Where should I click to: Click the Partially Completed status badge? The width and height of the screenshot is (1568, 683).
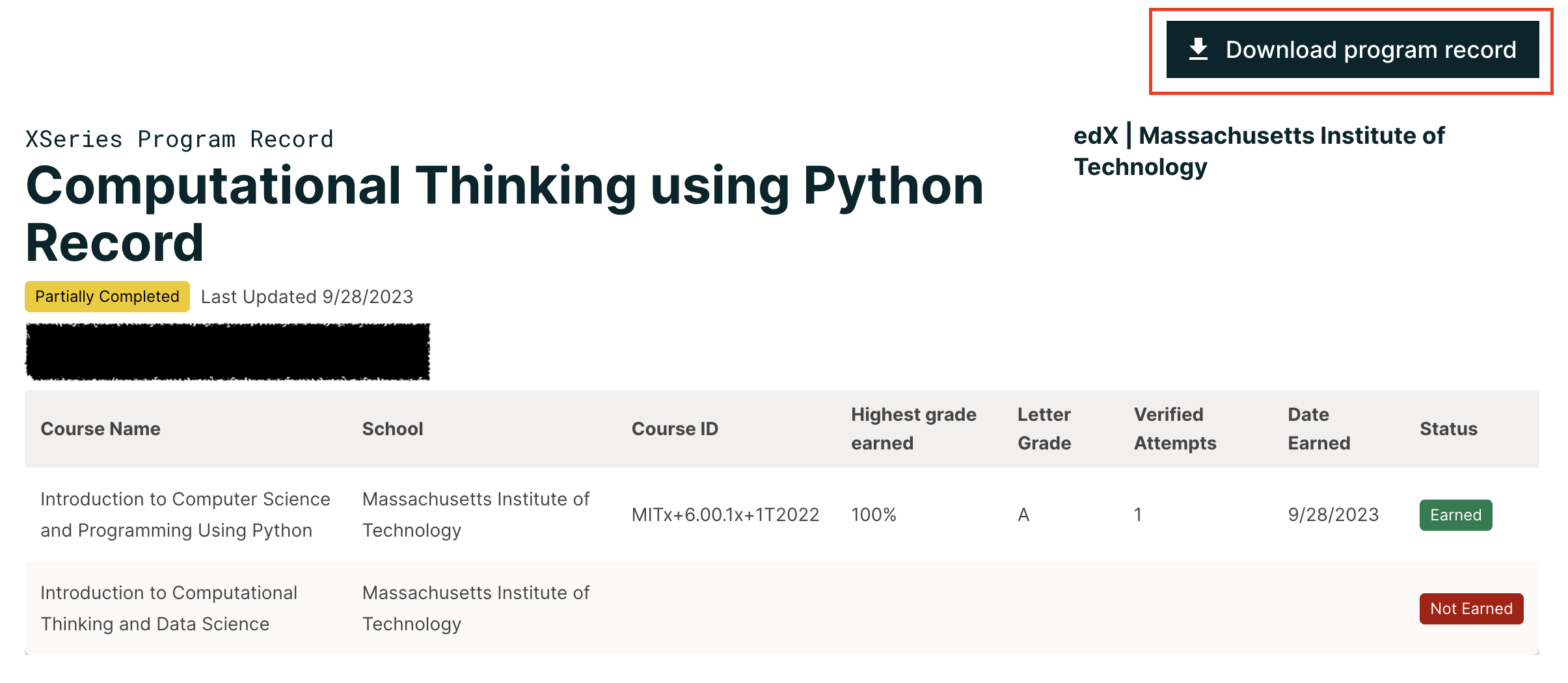coord(107,297)
